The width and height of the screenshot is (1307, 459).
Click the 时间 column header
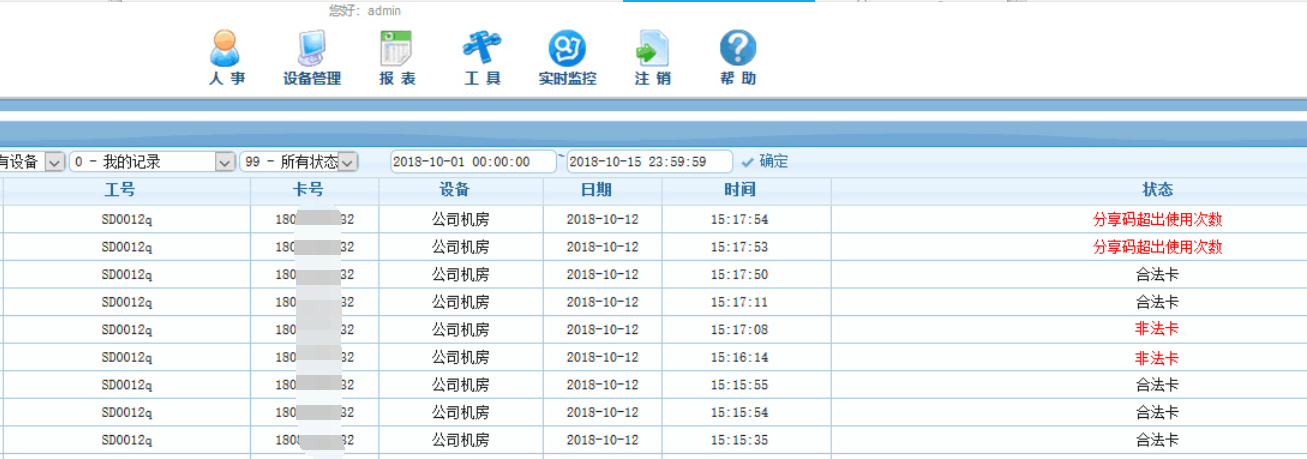coord(739,190)
